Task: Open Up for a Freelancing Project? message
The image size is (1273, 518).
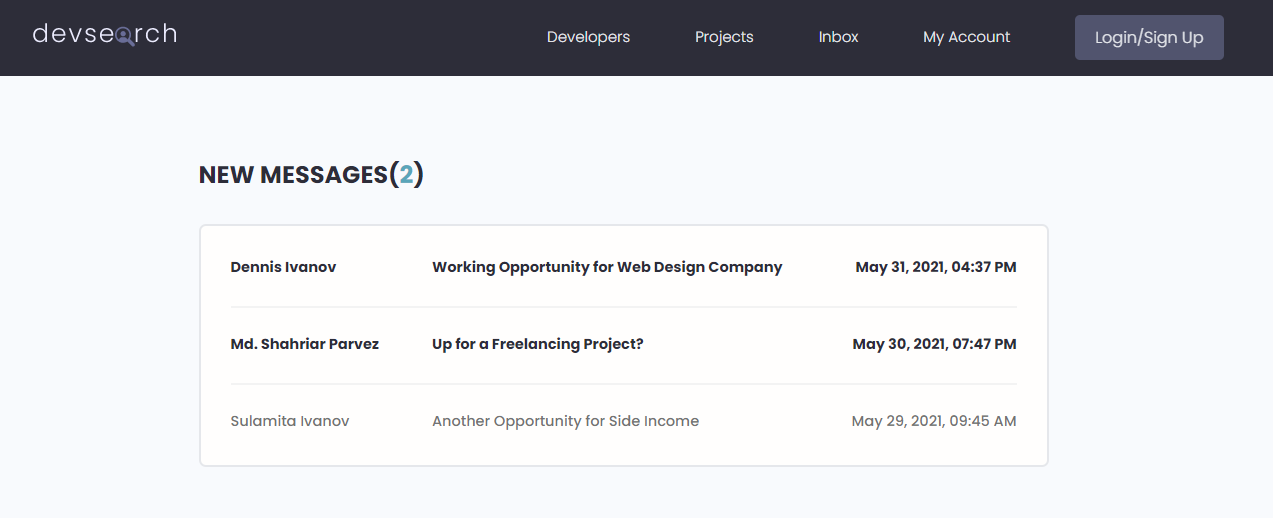Action: coord(538,344)
